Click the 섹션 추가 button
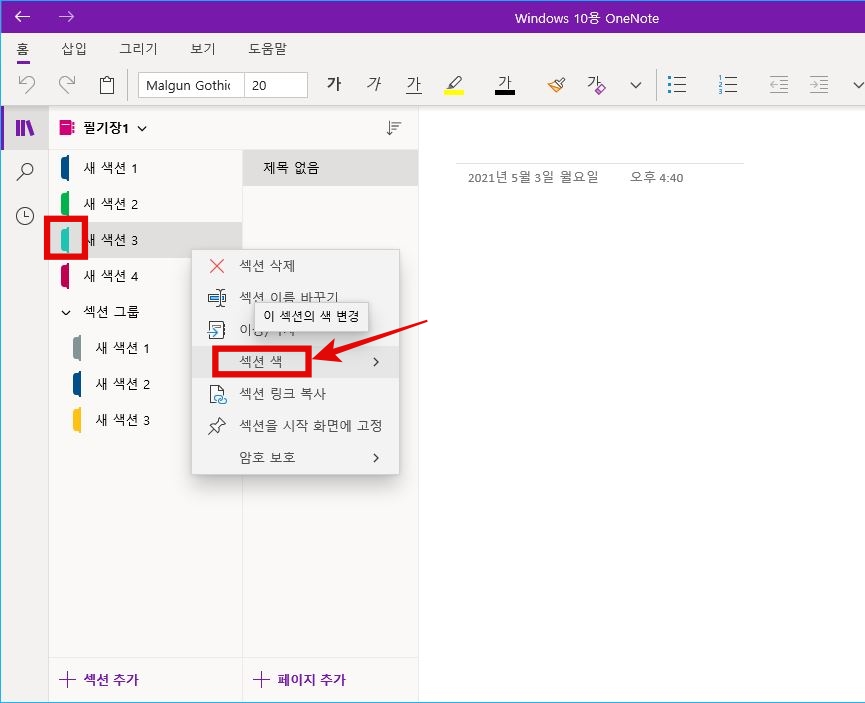865x703 pixels. [99, 679]
